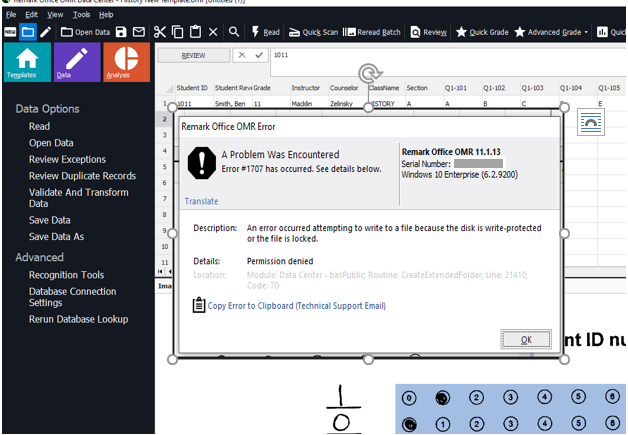Click the New template toolbar icon
The image size is (628, 435).
tap(10, 32)
